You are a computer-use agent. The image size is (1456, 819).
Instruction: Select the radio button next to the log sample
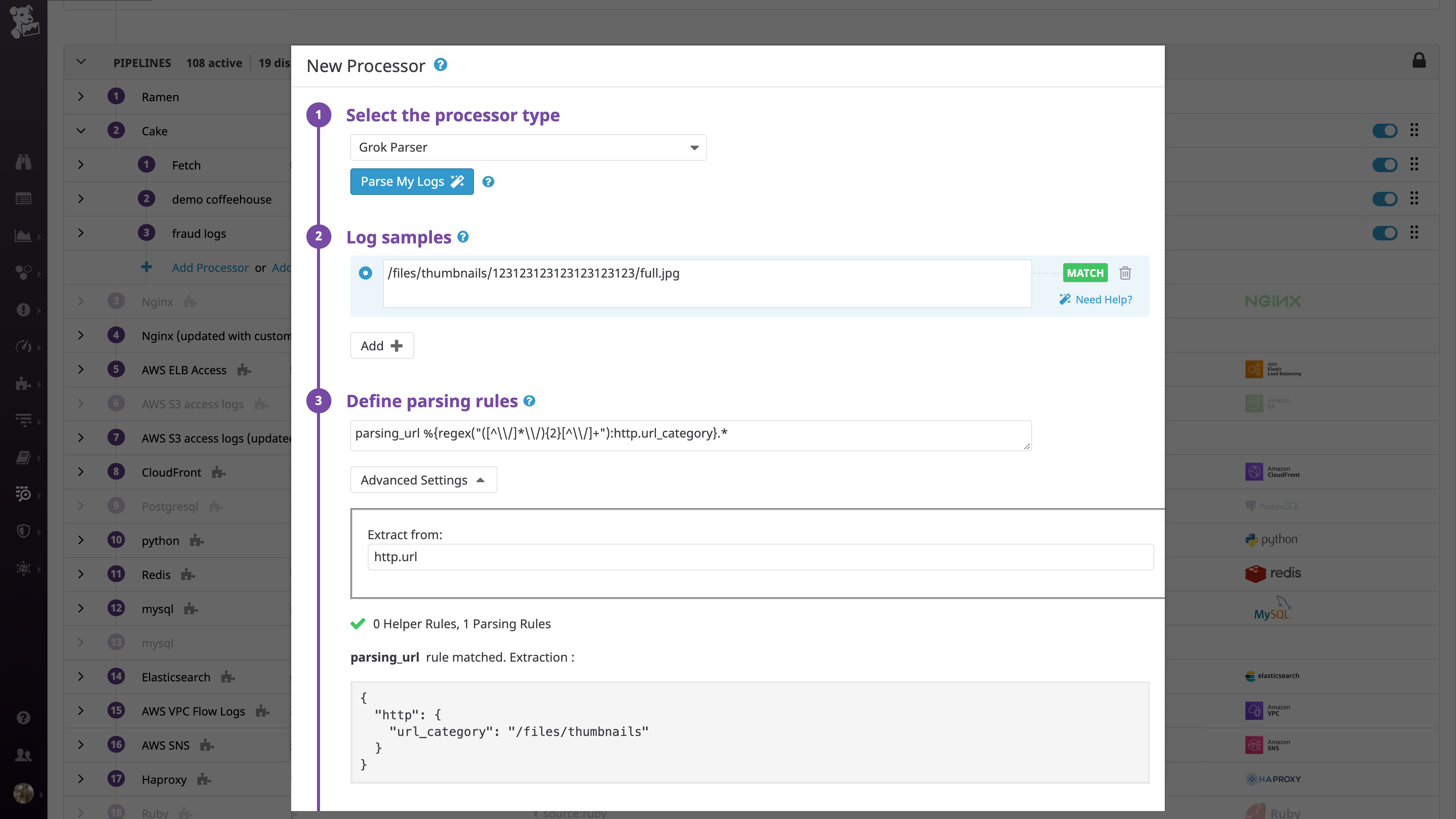tap(366, 273)
